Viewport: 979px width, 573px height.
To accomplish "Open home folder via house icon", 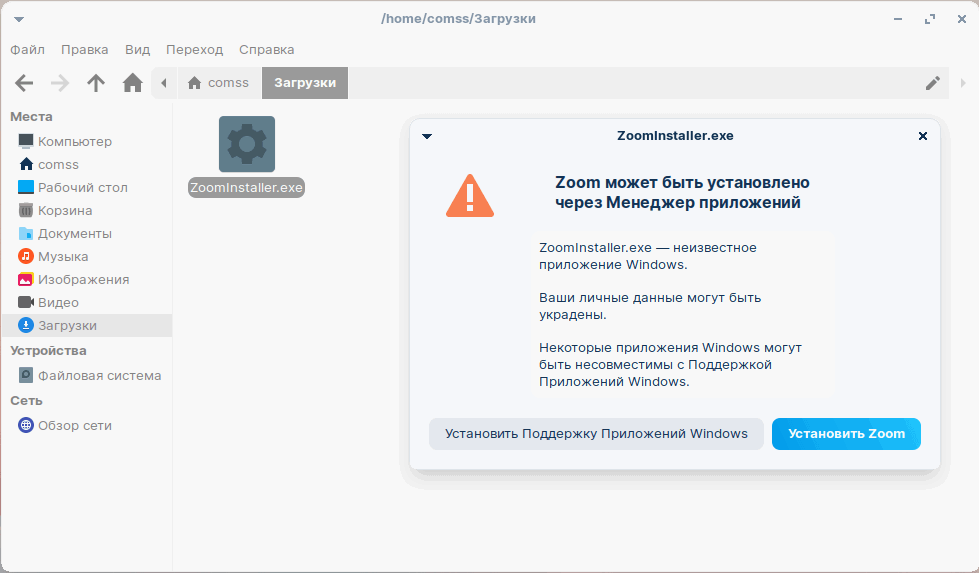I will (132, 83).
